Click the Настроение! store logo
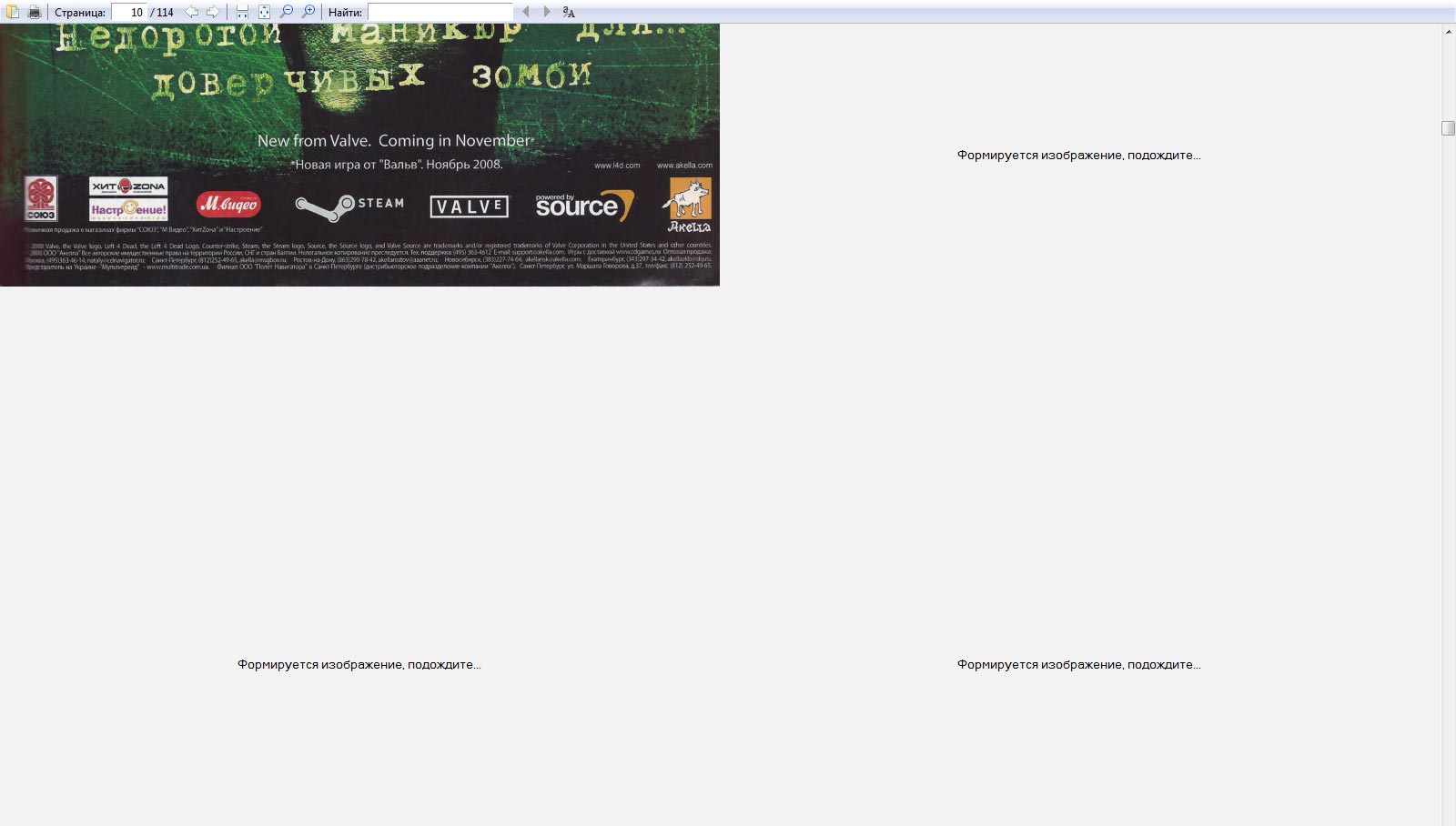This screenshot has height=826, width=1456. [x=128, y=209]
